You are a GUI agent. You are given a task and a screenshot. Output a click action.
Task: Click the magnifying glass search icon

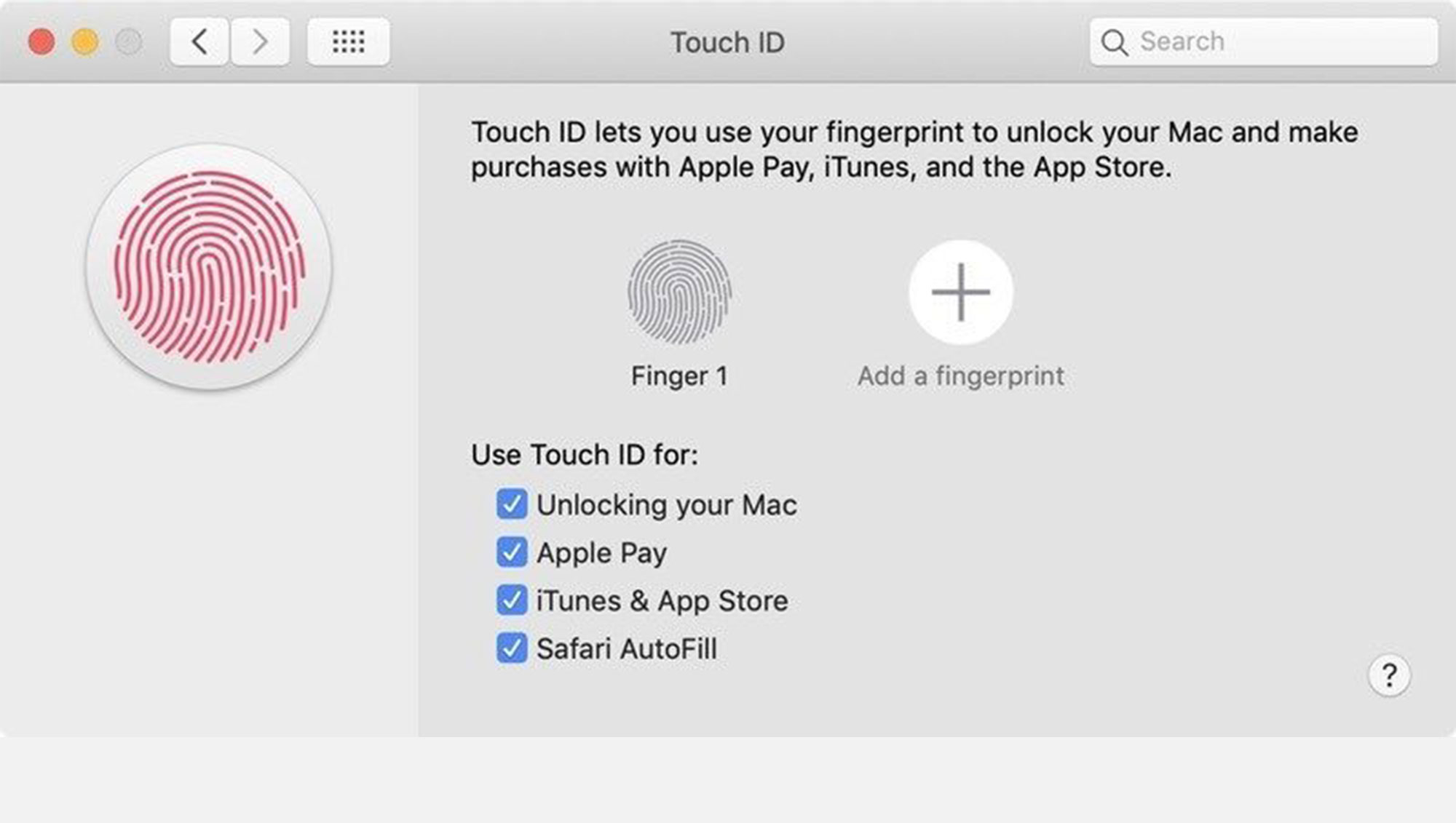pos(1114,43)
